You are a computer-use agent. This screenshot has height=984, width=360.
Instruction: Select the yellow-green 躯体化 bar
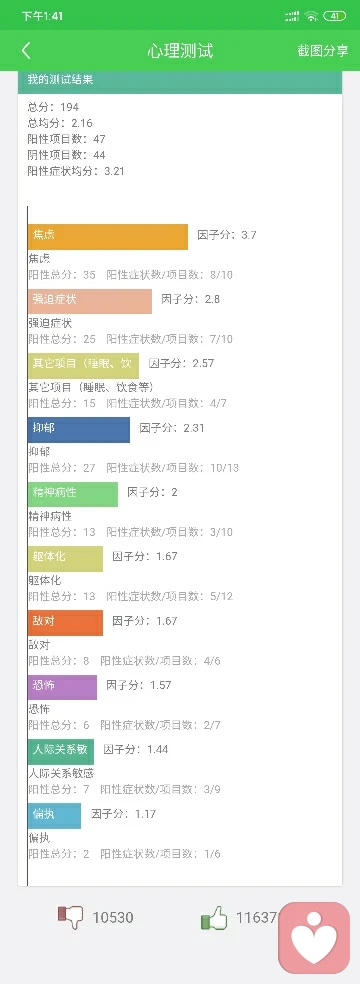[65, 559]
